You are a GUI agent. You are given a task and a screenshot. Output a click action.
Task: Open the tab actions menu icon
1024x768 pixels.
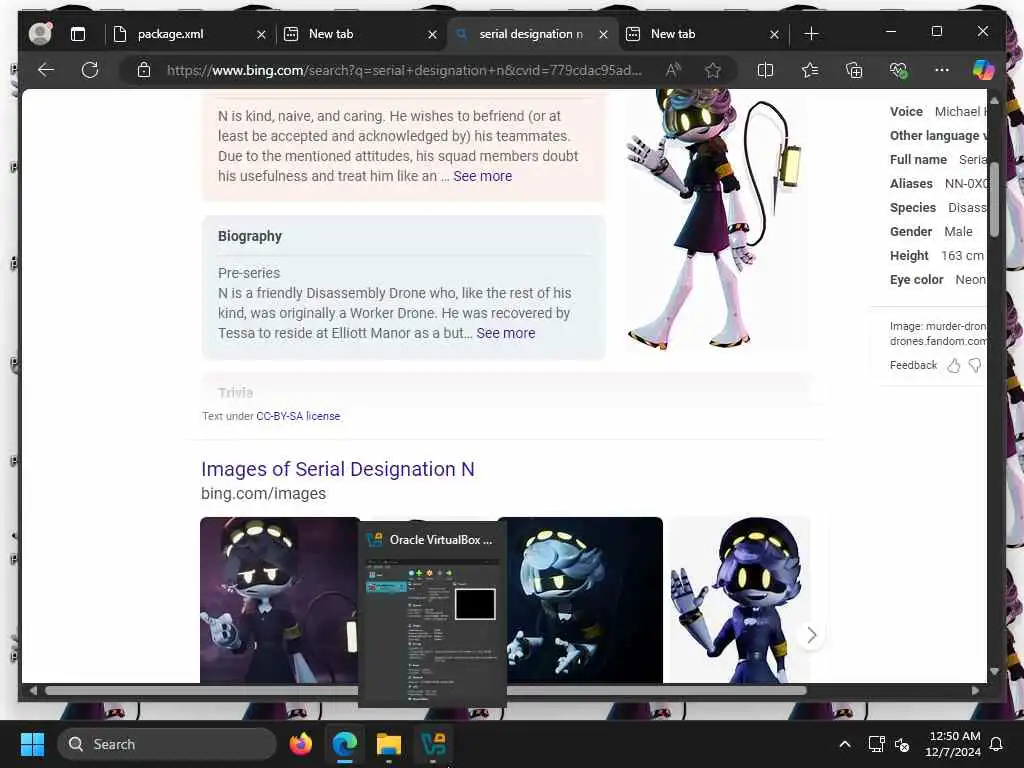[78, 34]
